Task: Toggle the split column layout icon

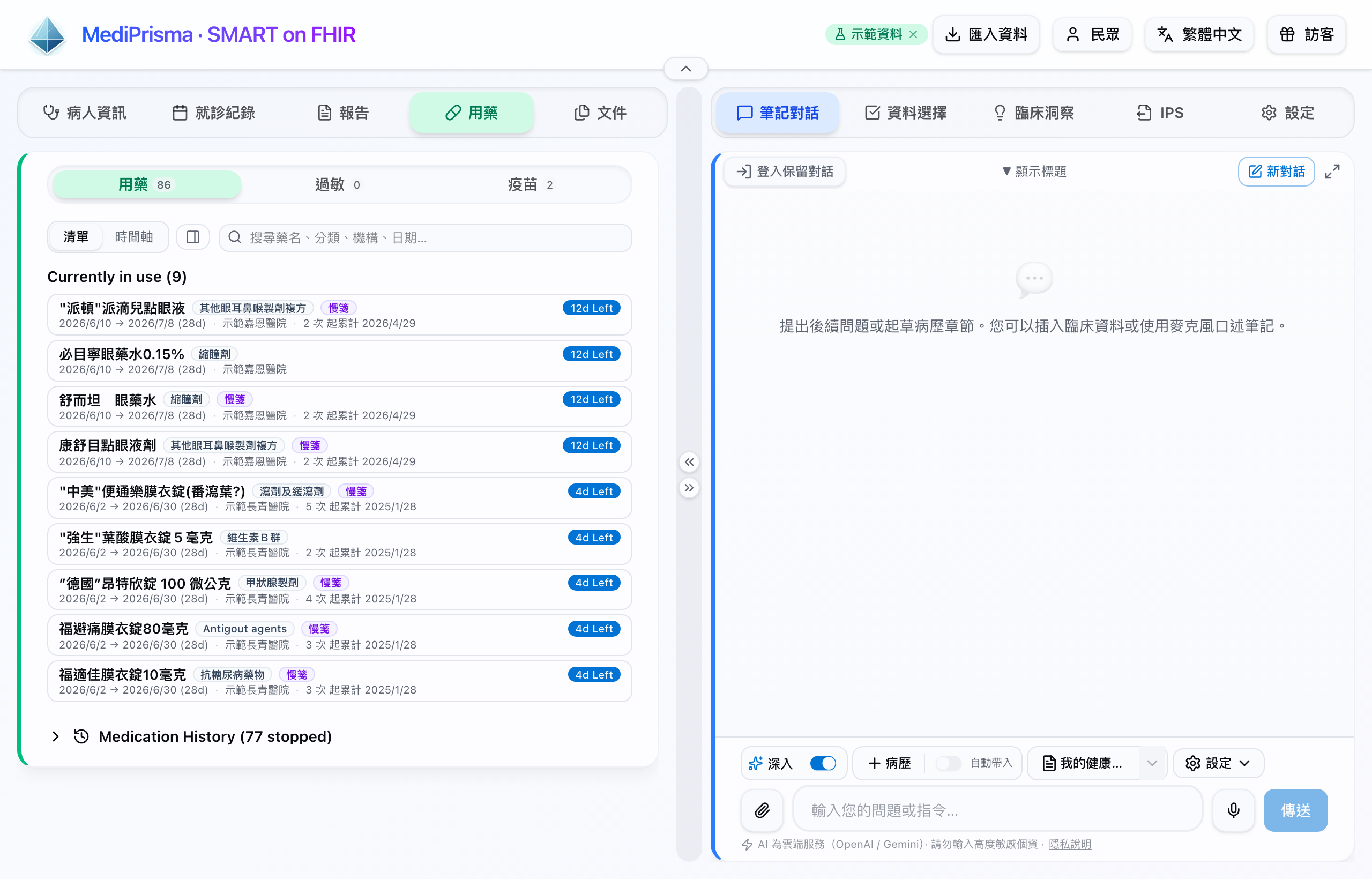Action: click(x=193, y=237)
